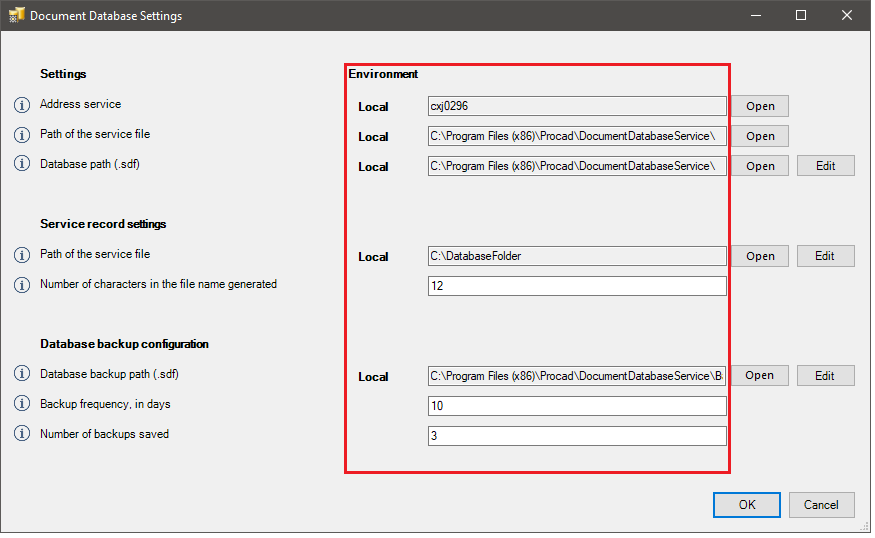Select the Number of backups saved field
This screenshot has height=538, width=875.
pyautogui.click(x=576, y=436)
